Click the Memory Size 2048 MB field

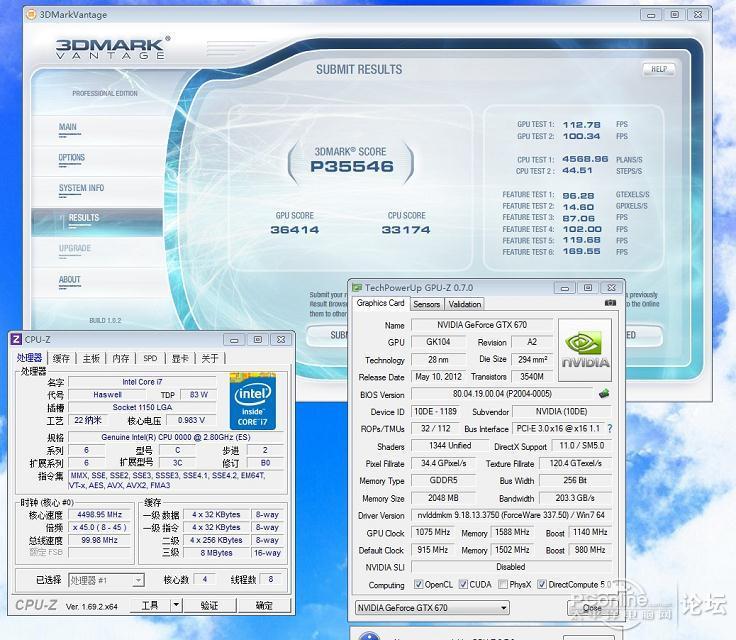pyautogui.click(x=443, y=498)
